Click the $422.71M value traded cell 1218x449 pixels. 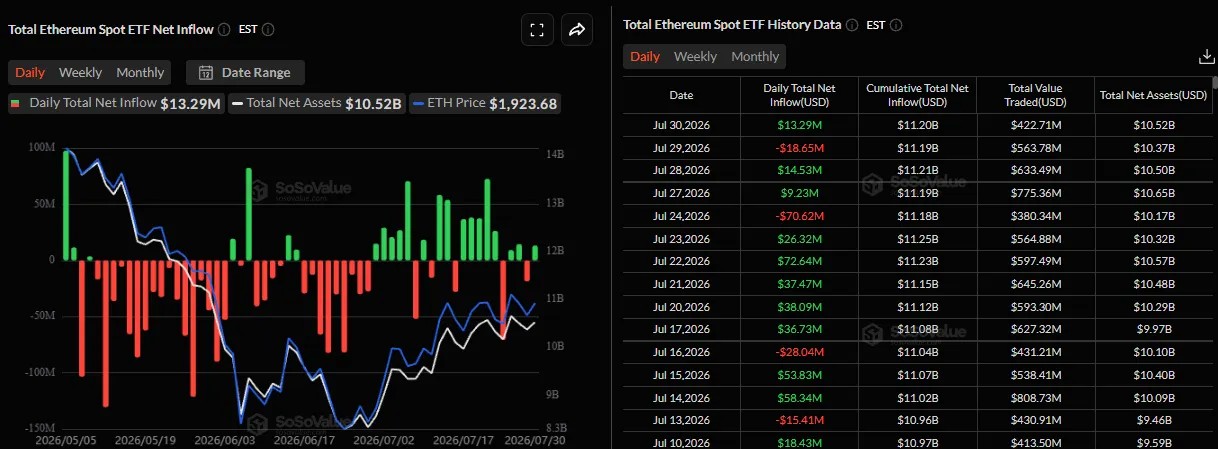pos(1036,125)
